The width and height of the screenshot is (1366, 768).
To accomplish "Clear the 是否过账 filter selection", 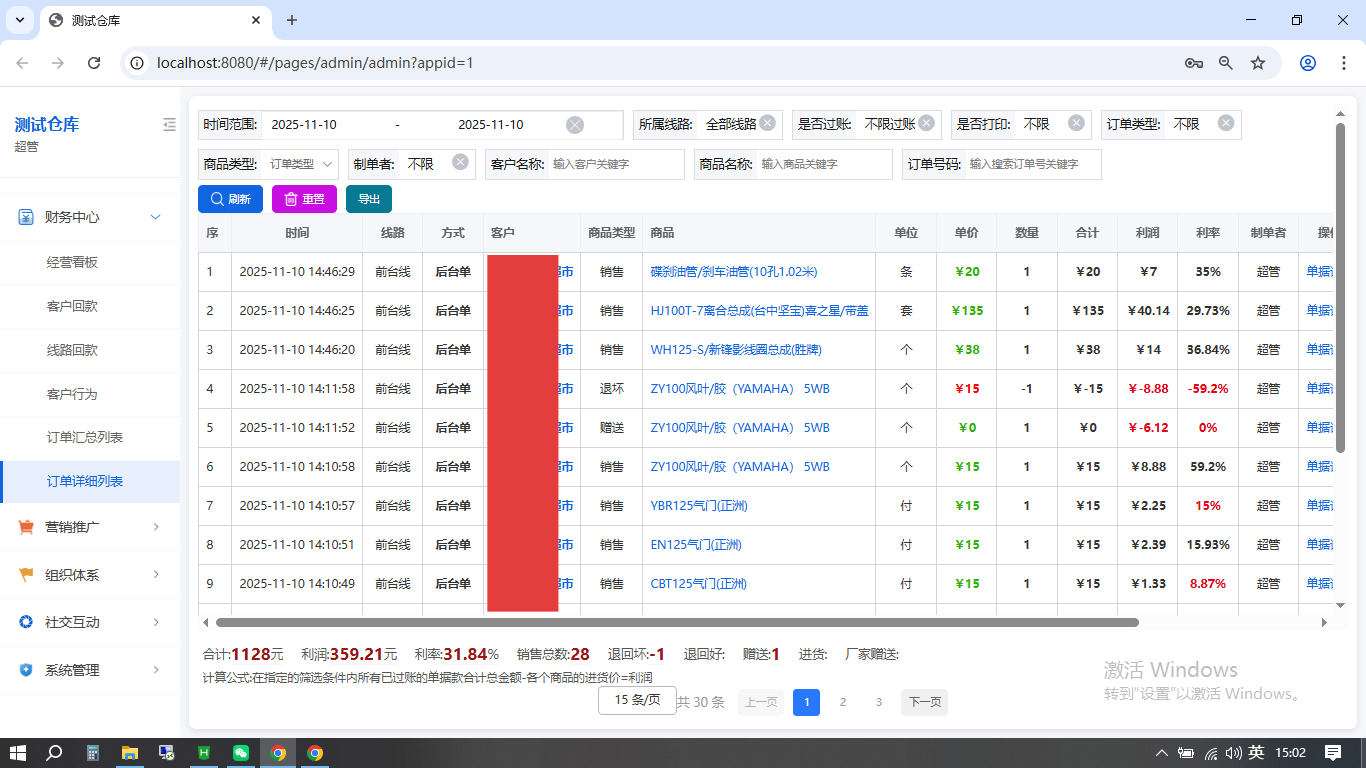I will 926,123.
